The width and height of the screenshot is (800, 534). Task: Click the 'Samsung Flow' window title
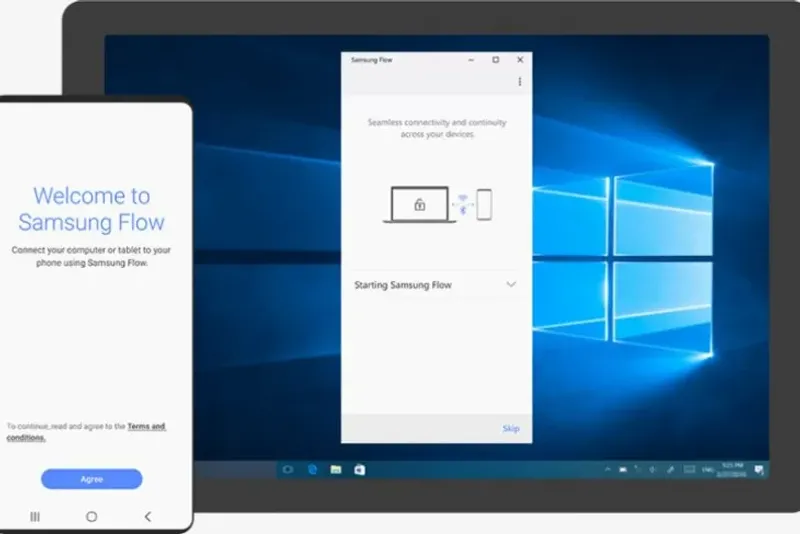pos(372,60)
